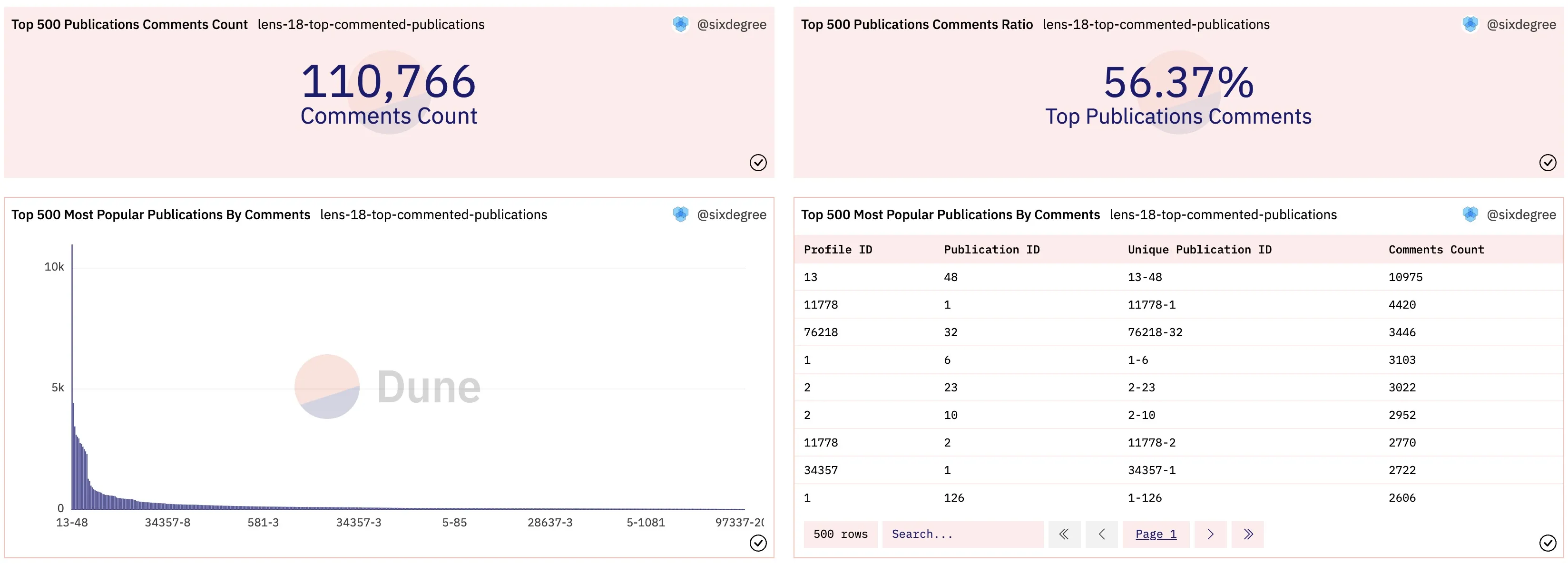
Task: Select unique publication ID 11778-2 cell
Action: (1152, 443)
